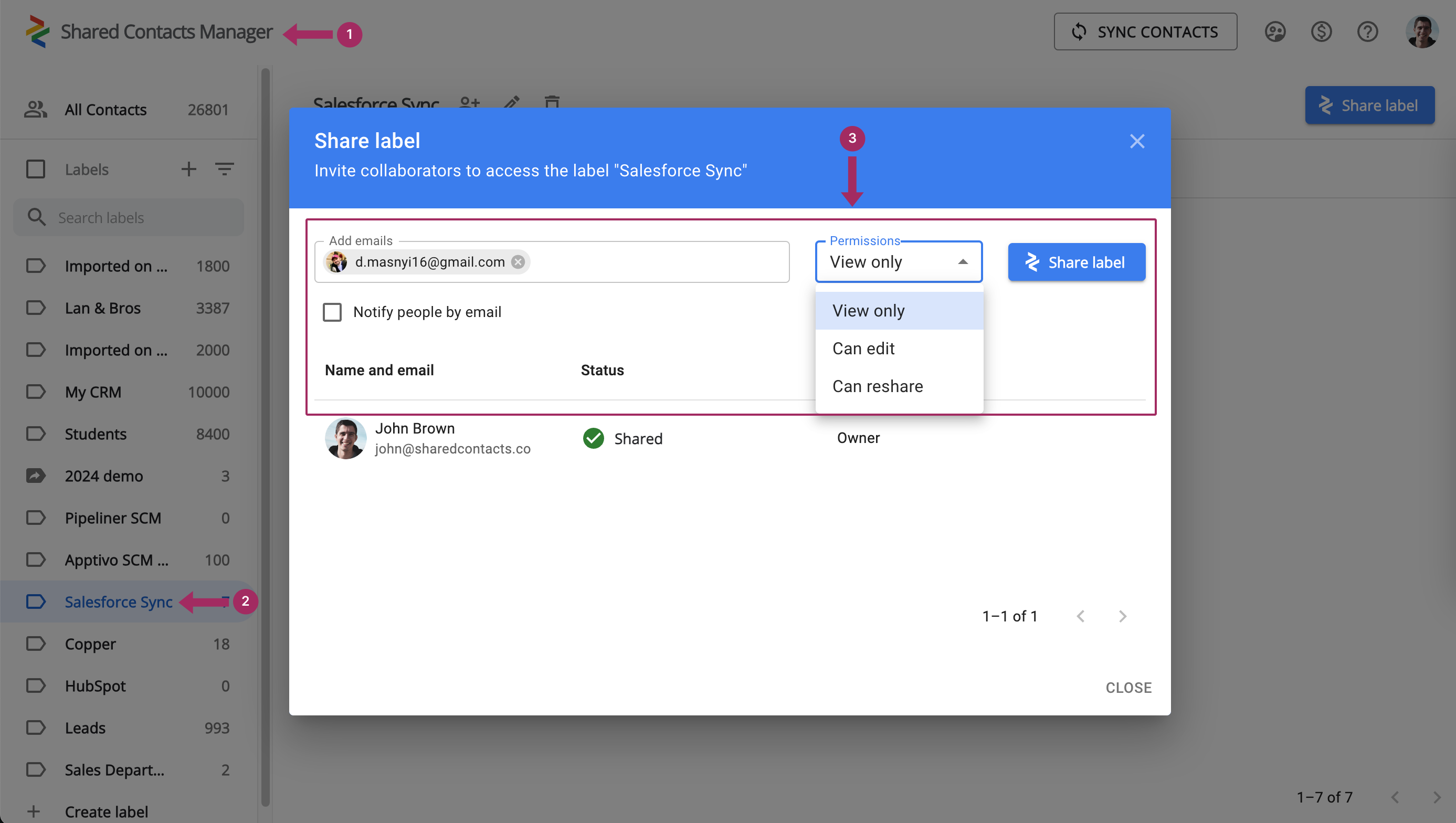Click Share label button in dialog
Image resolution: width=1456 pixels, height=823 pixels.
1076,262
